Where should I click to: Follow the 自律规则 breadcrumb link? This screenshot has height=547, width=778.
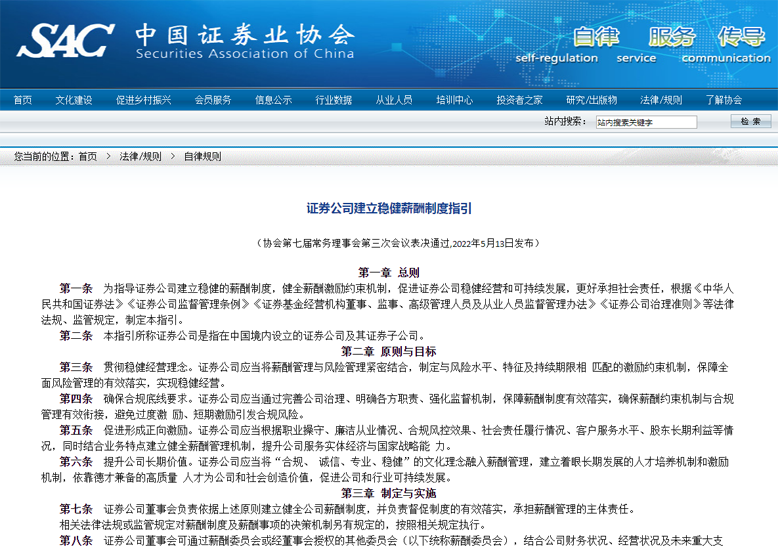coord(202,157)
